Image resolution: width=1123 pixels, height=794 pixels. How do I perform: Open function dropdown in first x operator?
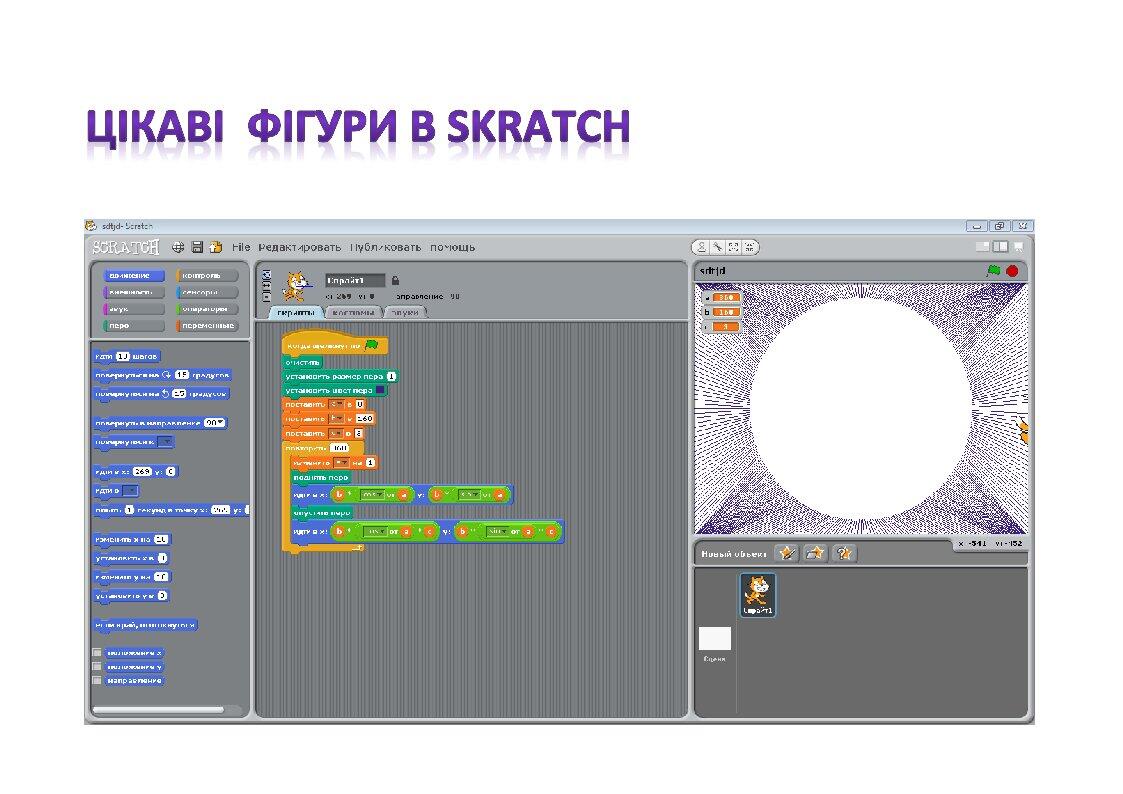click(372, 495)
